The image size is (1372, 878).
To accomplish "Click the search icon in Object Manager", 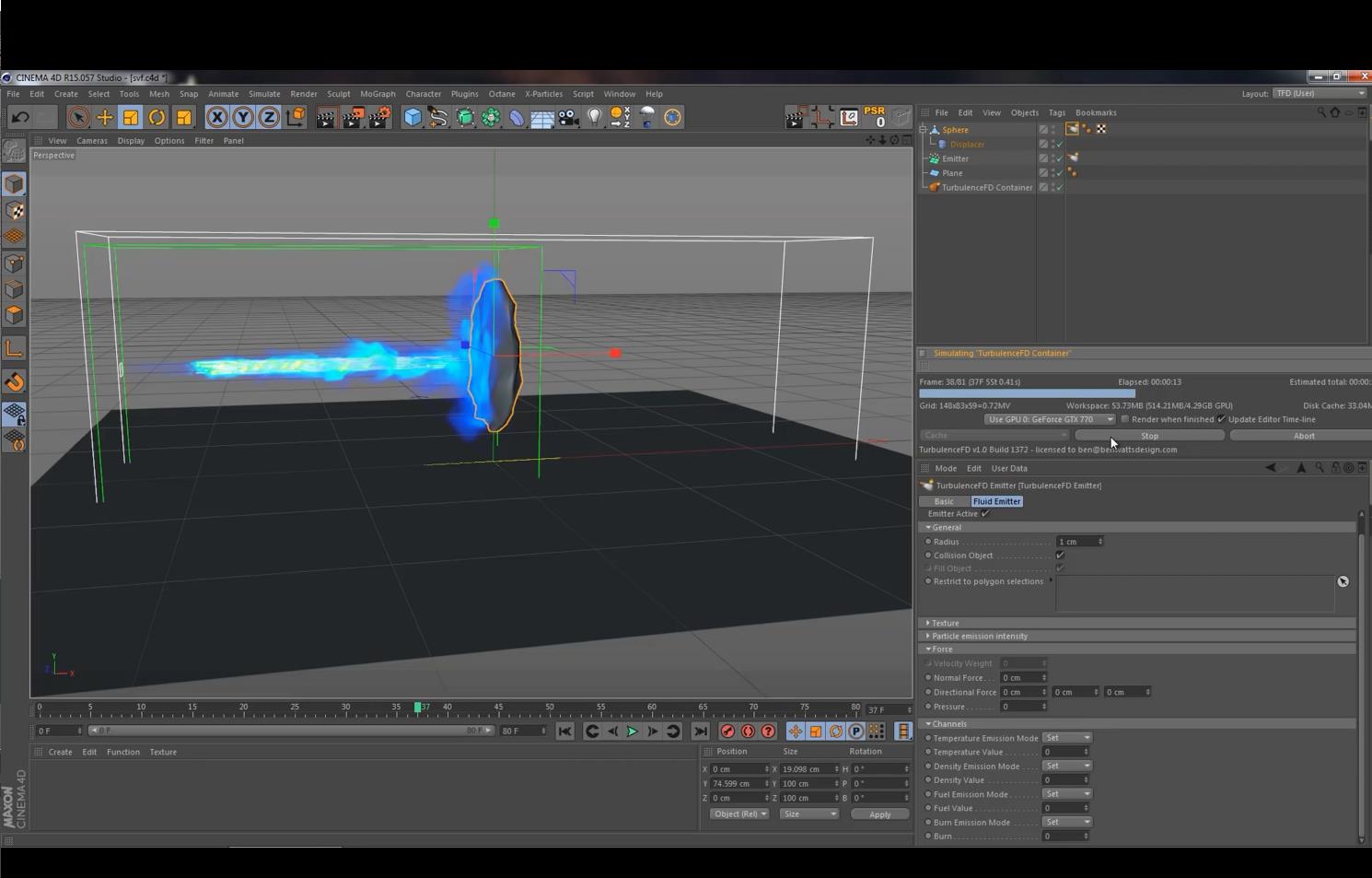I will coord(1321,112).
